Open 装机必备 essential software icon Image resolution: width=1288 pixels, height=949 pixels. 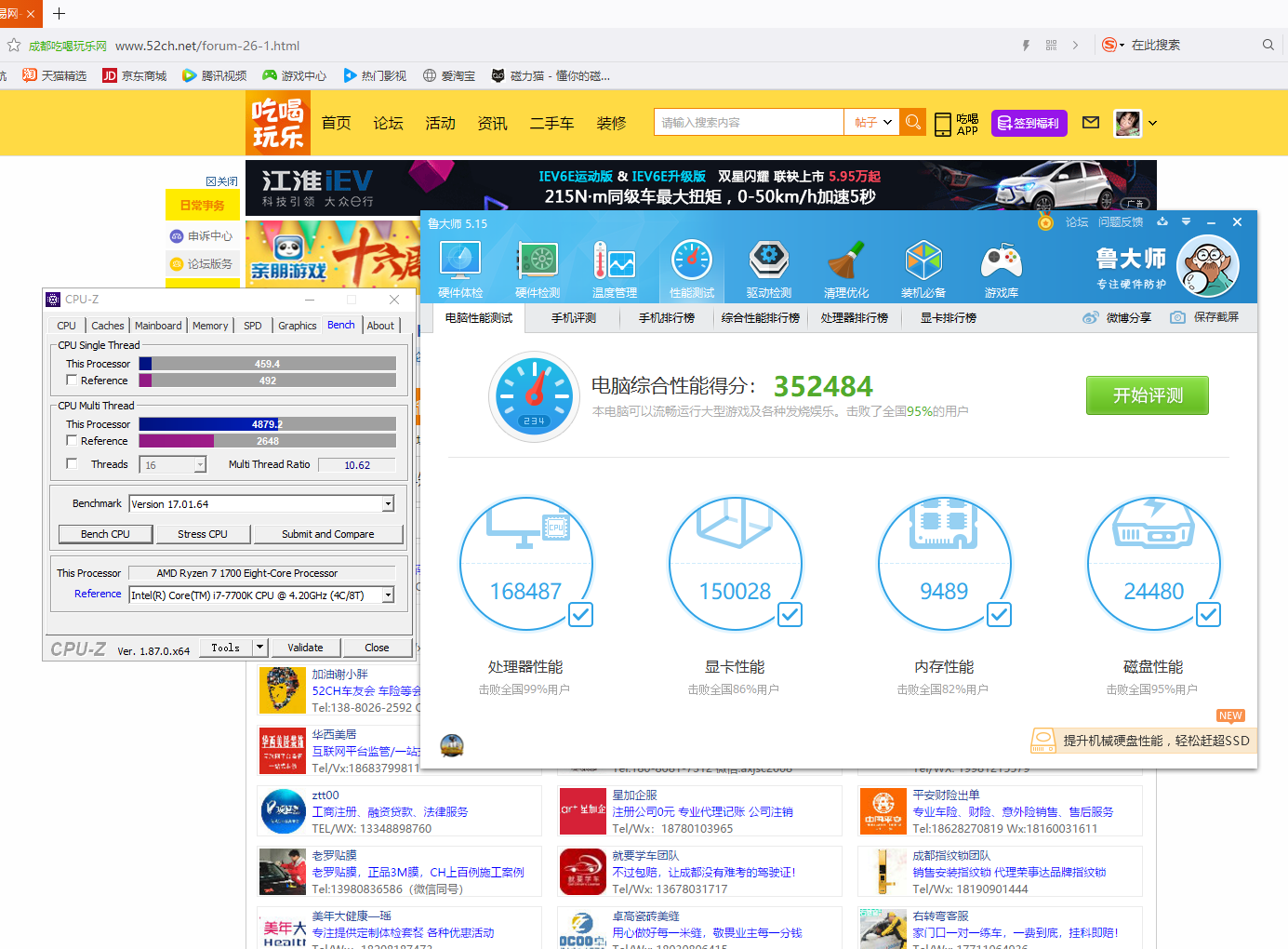[923, 269]
